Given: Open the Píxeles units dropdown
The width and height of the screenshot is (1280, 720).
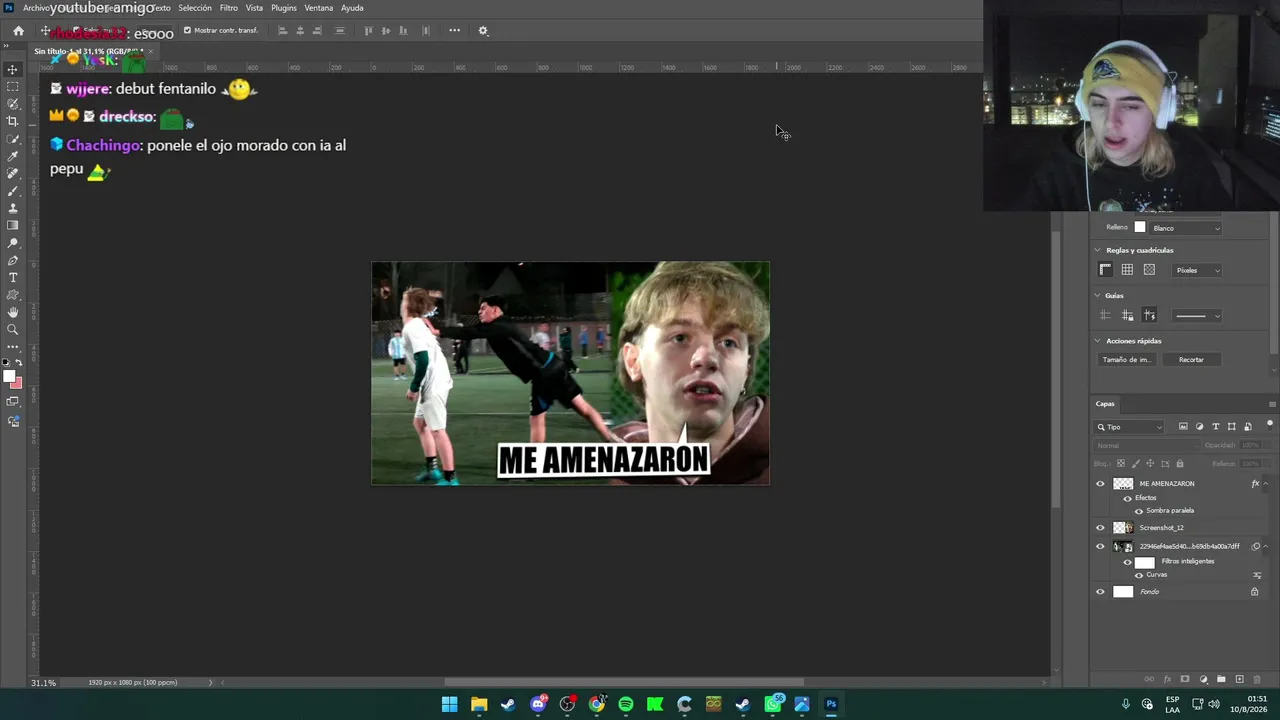Looking at the screenshot, I should (1196, 270).
